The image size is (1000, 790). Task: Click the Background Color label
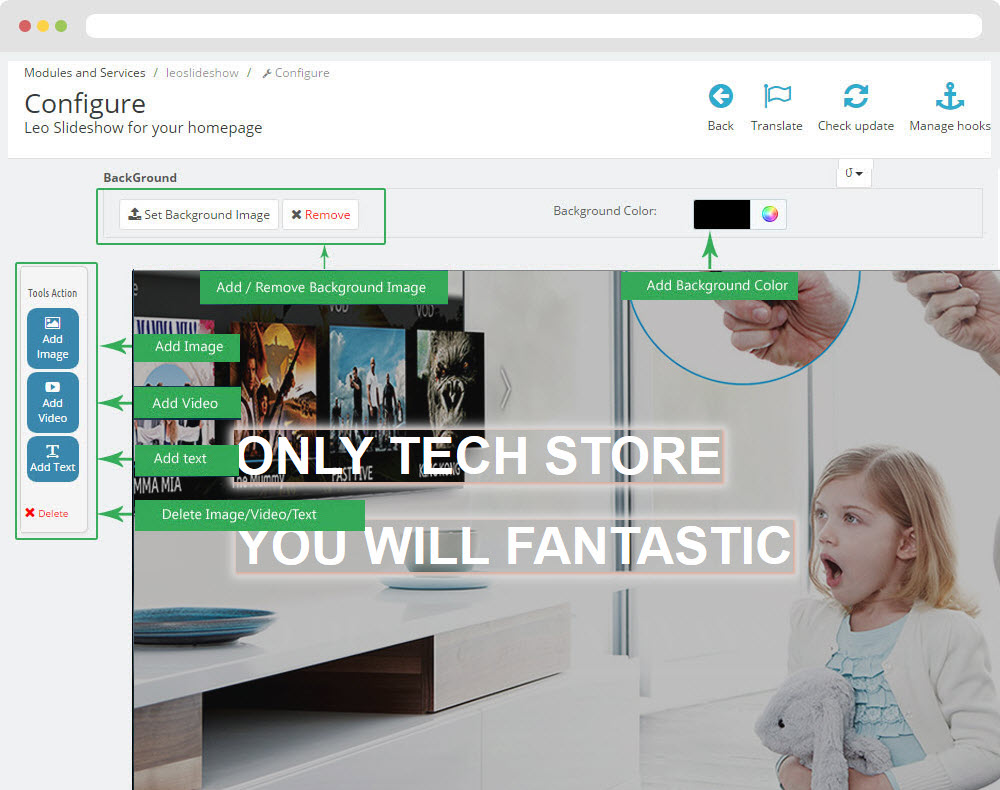tap(605, 211)
